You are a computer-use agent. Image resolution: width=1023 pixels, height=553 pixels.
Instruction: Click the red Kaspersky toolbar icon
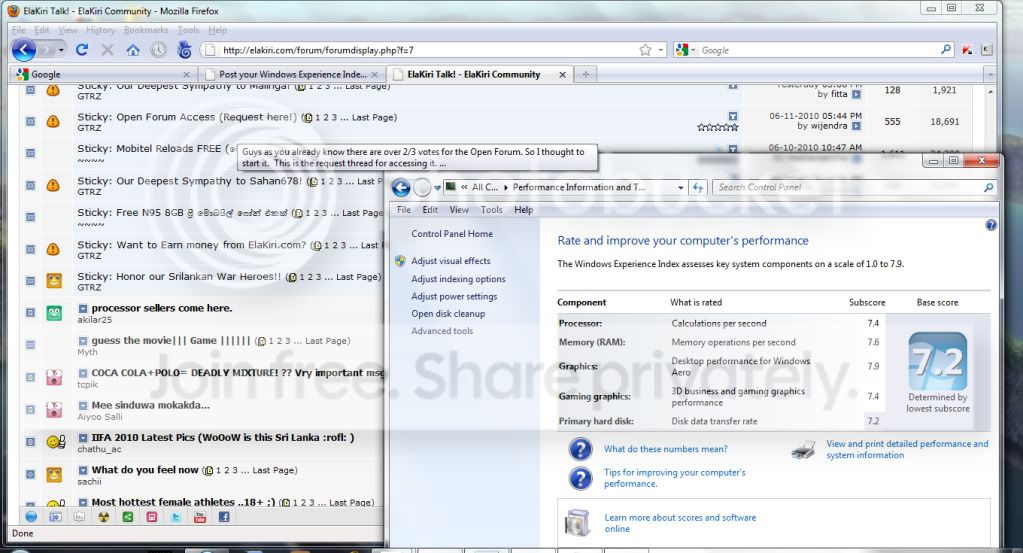967,50
